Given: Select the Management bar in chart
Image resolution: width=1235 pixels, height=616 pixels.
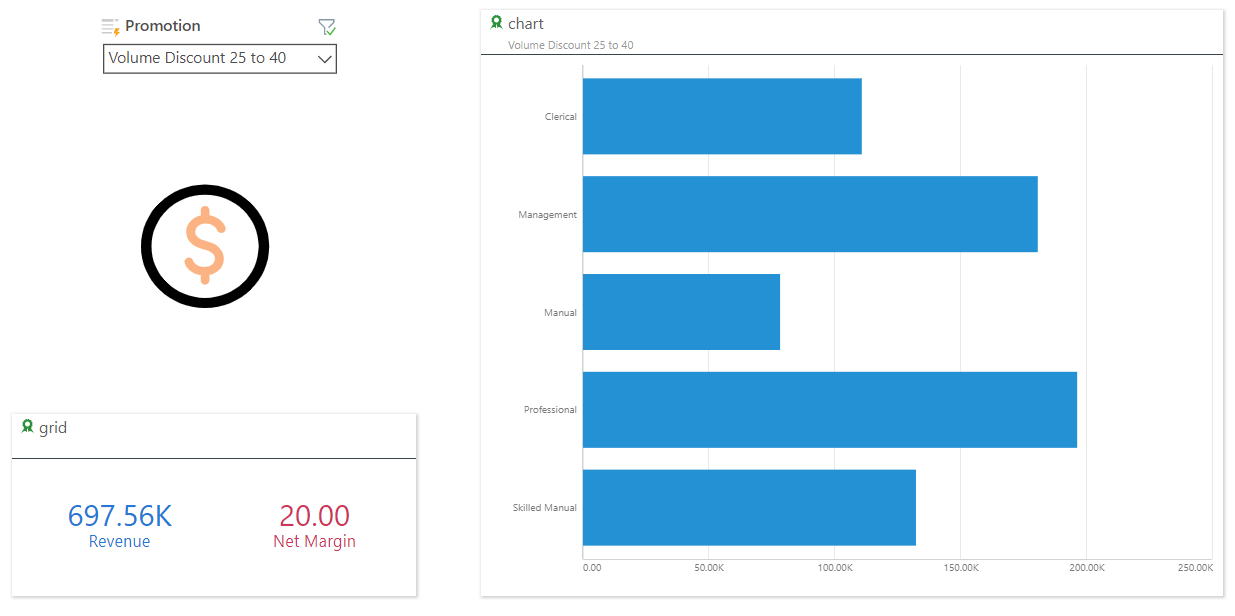Looking at the screenshot, I should pos(810,214).
